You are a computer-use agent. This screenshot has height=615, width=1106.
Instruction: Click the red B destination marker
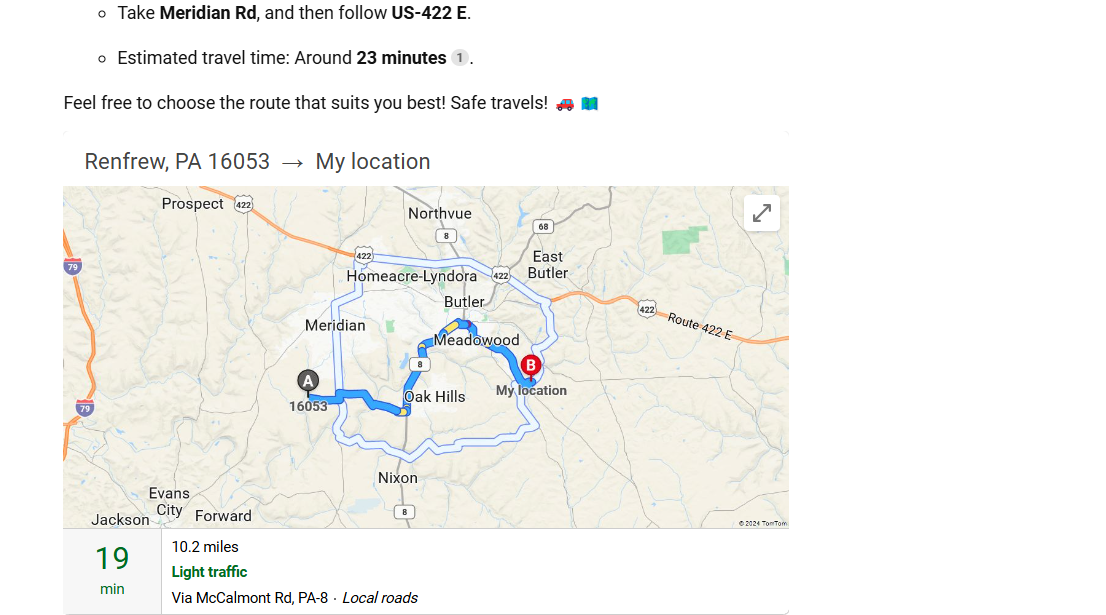point(531,366)
